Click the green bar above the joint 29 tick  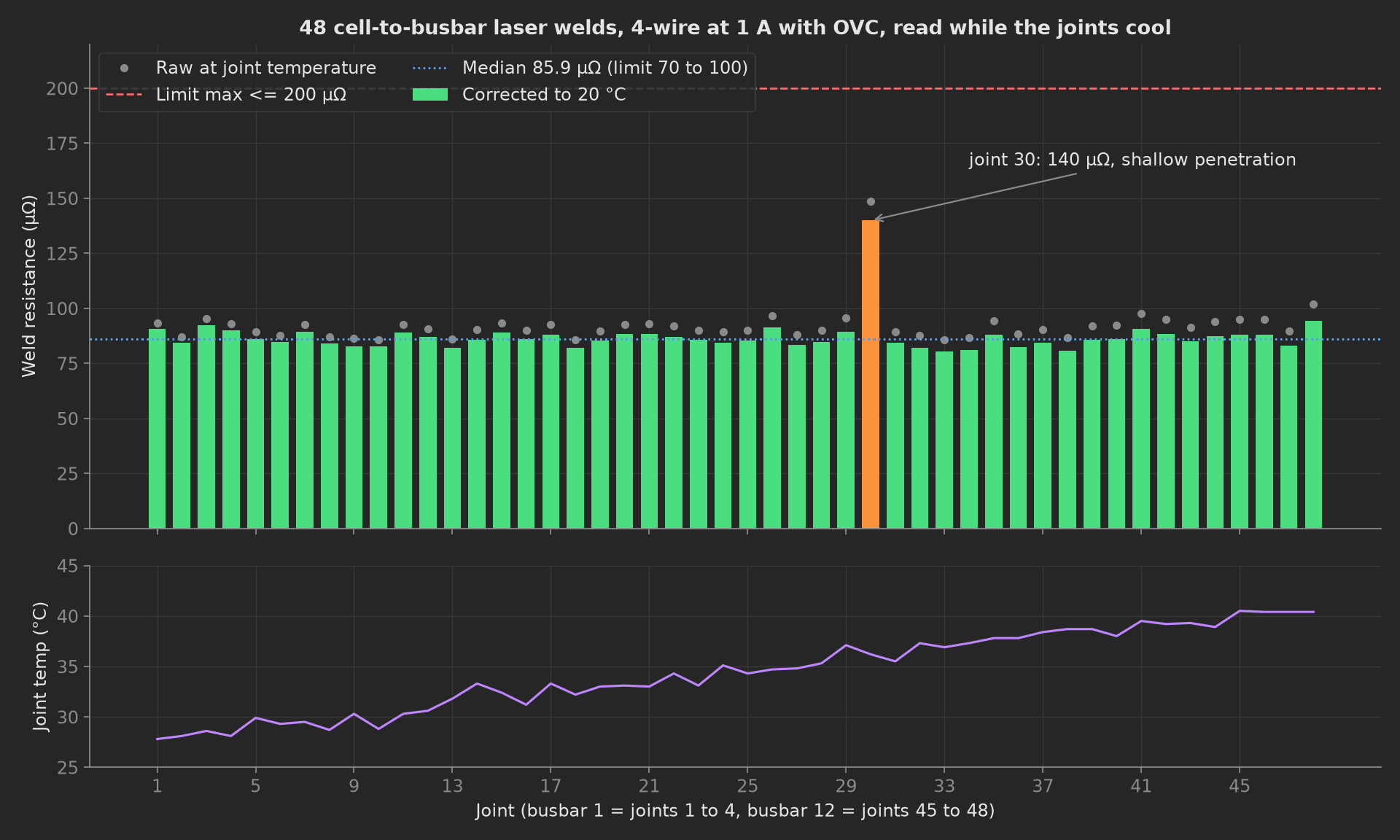point(846,430)
